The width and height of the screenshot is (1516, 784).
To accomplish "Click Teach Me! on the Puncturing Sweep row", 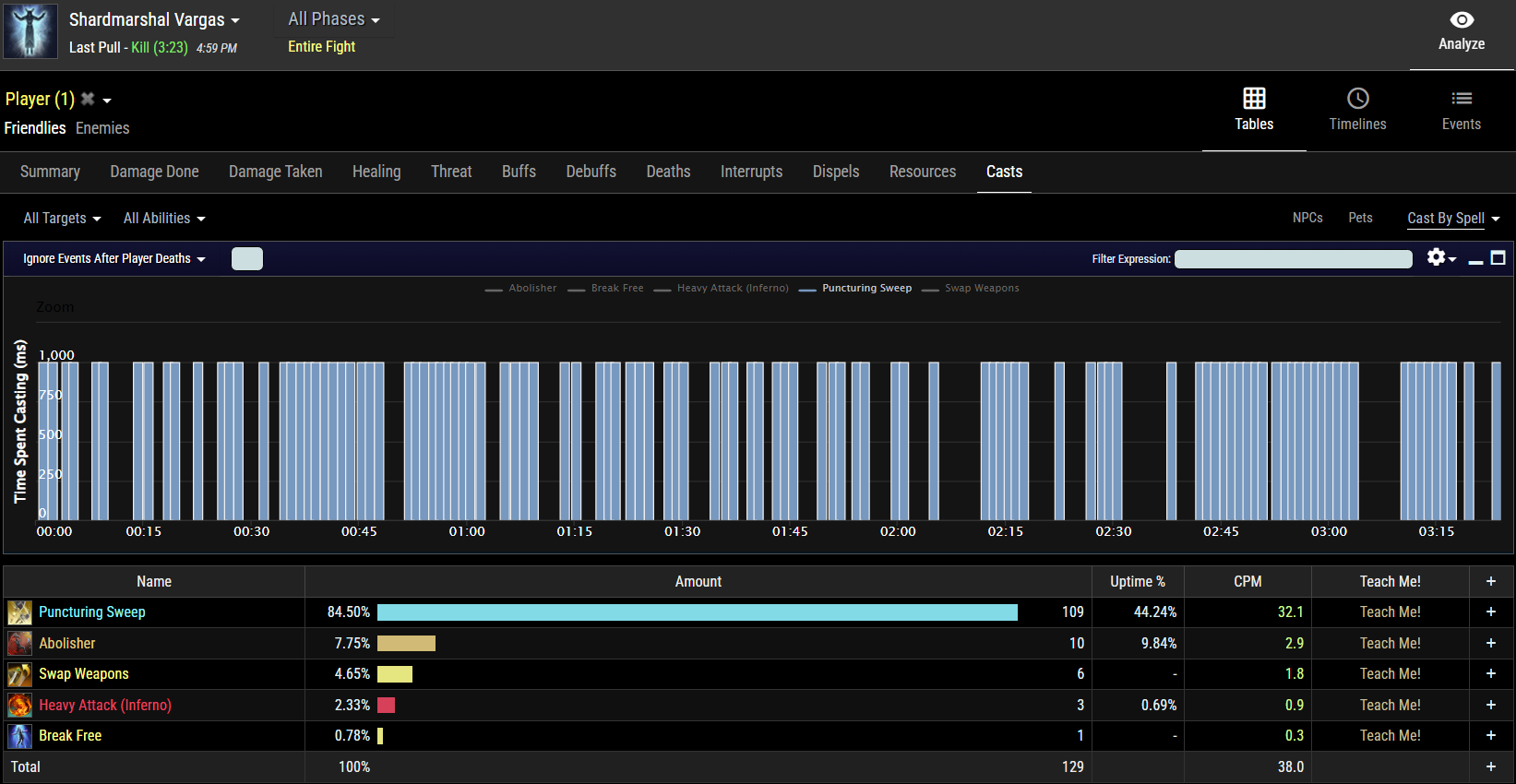I will tap(1390, 612).
